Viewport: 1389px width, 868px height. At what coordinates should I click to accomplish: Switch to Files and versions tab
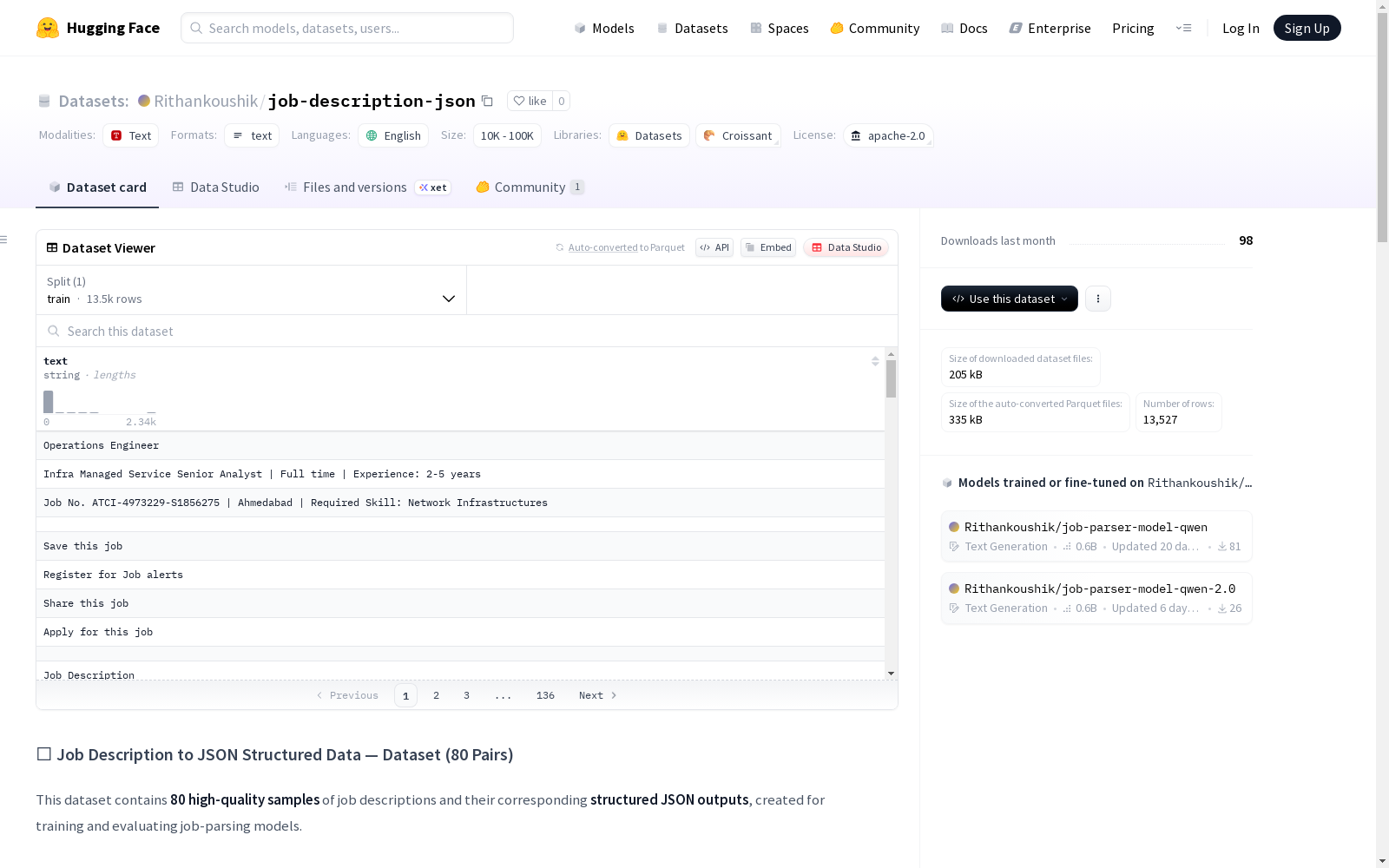[x=367, y=187]
